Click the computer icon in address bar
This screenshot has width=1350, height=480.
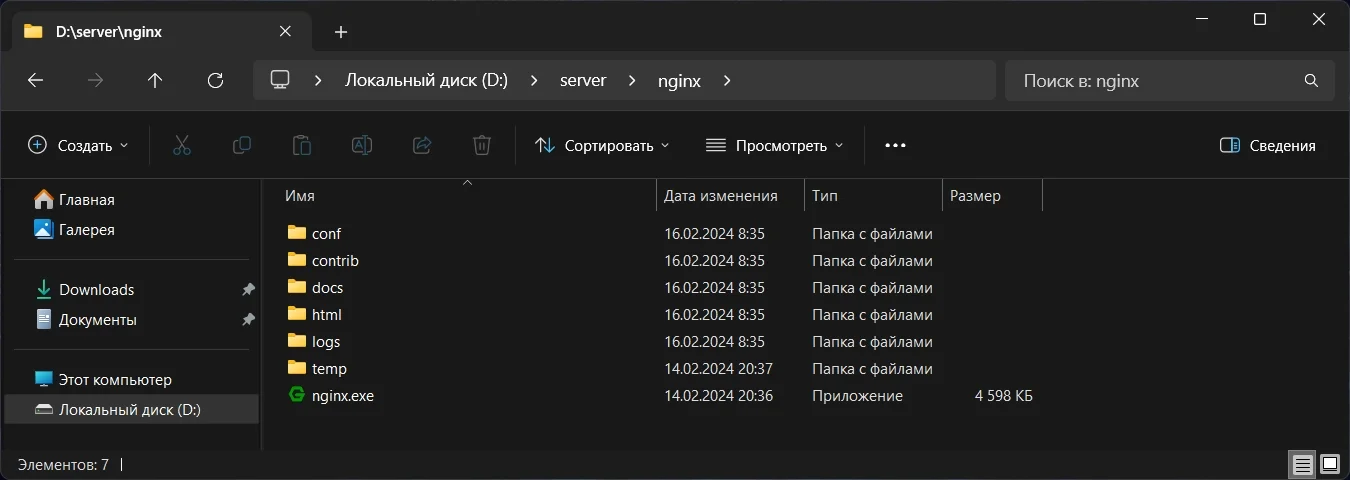(x=280, y=80)
